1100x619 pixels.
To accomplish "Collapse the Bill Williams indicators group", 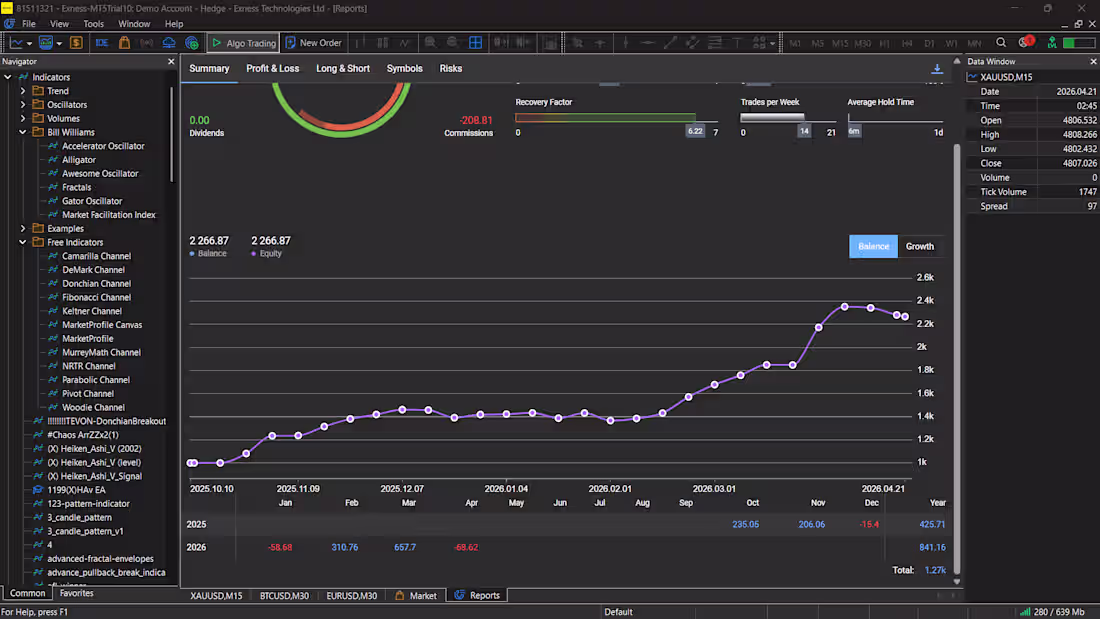I will pyautogui.click(x=22, y=131).
